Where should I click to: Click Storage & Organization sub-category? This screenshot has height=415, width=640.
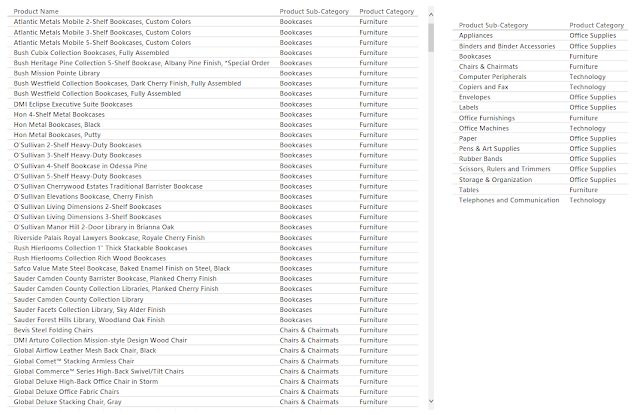click(495, 180)
